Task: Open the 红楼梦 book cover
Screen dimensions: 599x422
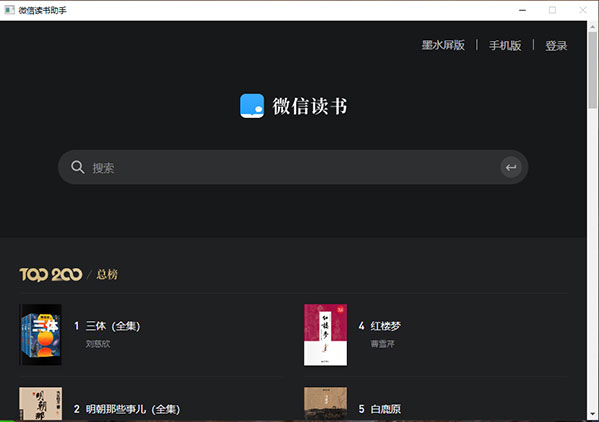Action: 325,335
